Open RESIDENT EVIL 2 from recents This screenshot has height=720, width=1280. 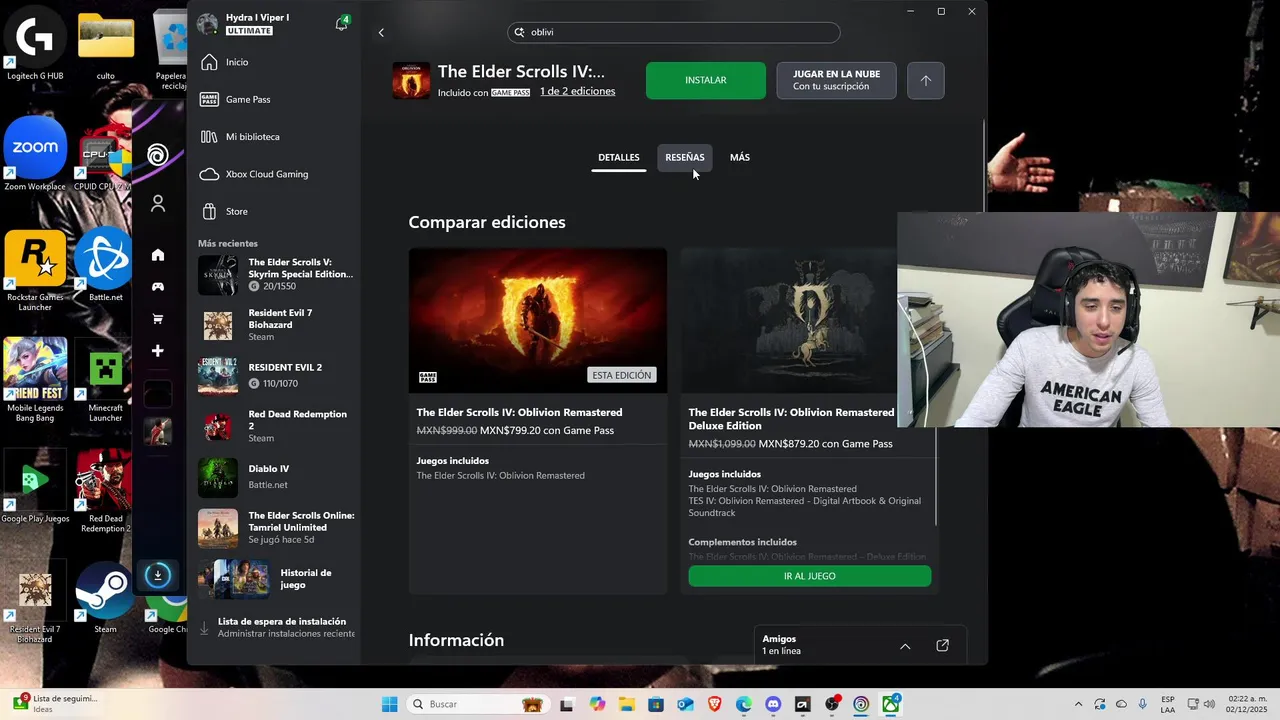click(x=276, y=375)
